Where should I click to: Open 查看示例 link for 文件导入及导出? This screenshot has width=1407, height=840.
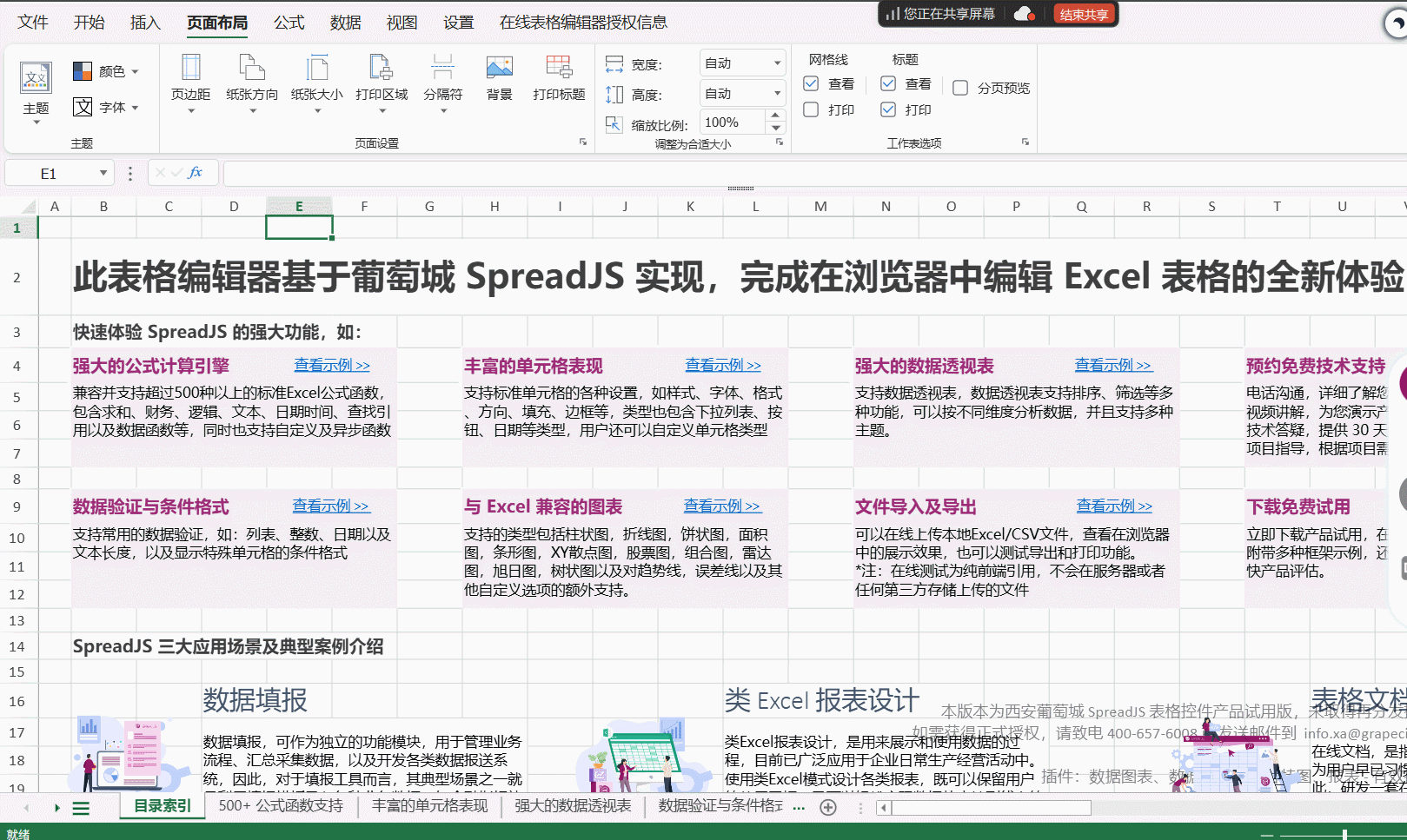1115,506
